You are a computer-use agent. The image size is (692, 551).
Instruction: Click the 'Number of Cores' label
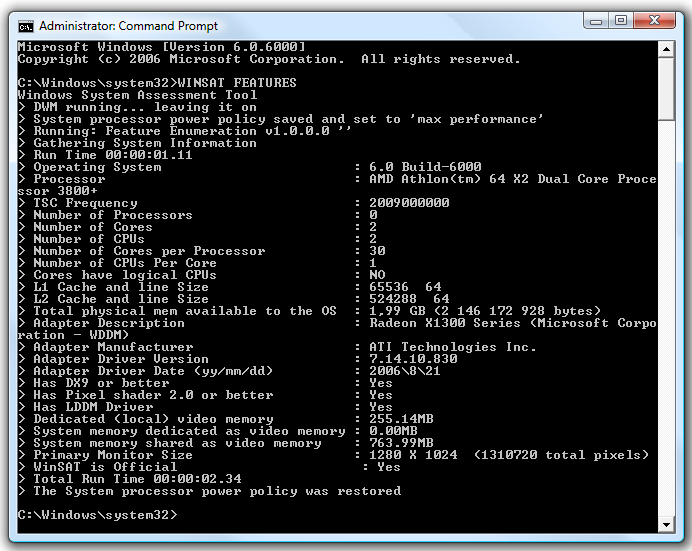coord(93,227)
